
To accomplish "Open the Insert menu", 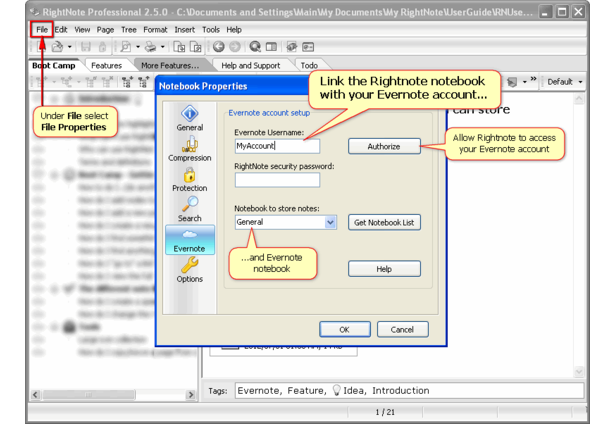I will [184, 29].
